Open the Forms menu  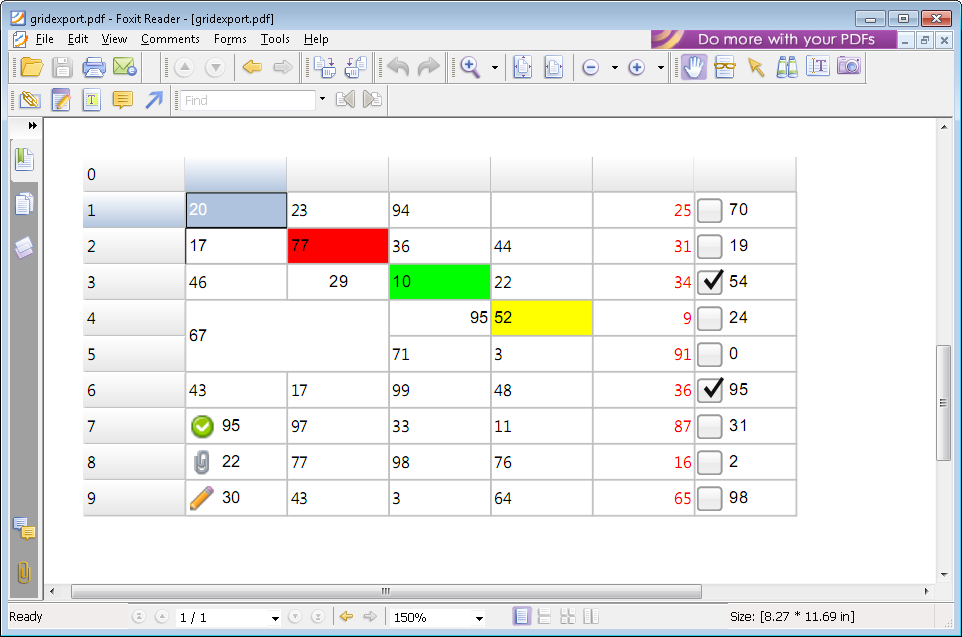click(x=230, y=39)
